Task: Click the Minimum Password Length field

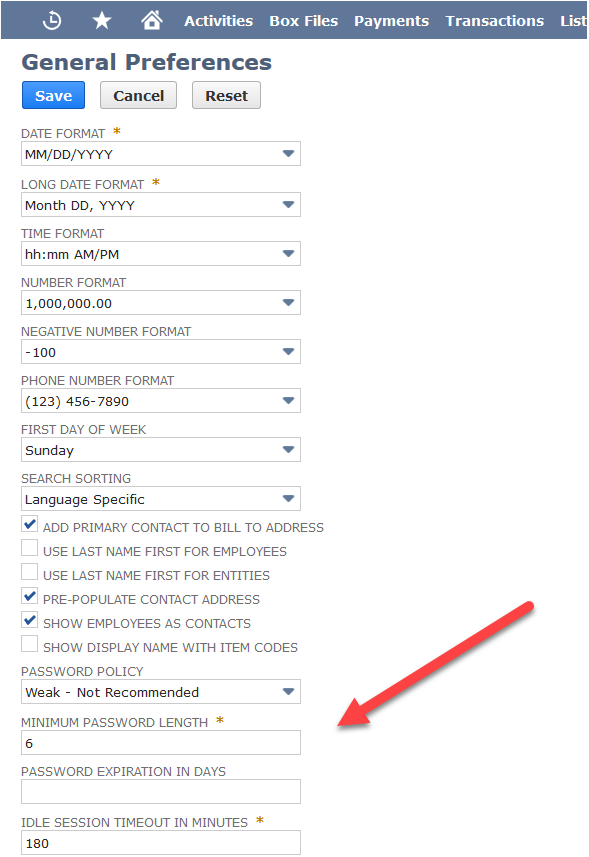Action: (161, 743)
